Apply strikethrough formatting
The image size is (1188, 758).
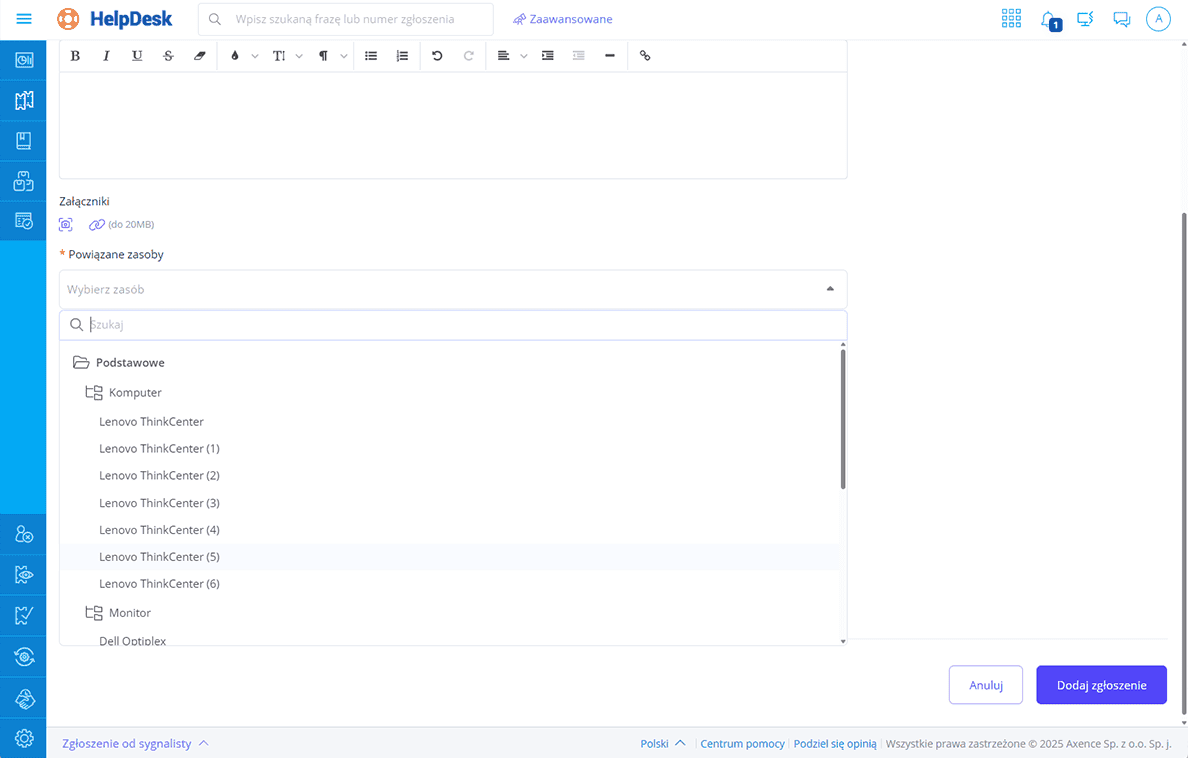coord(168,56)
